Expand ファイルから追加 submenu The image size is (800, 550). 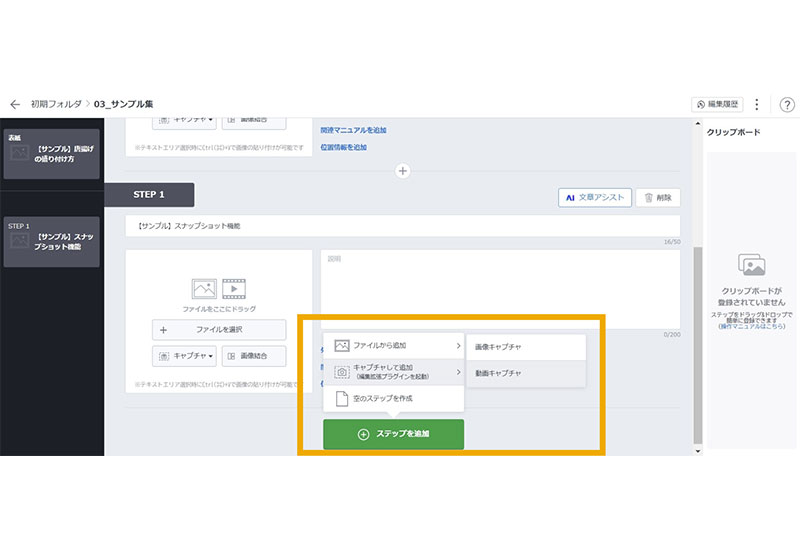point(393,346)
